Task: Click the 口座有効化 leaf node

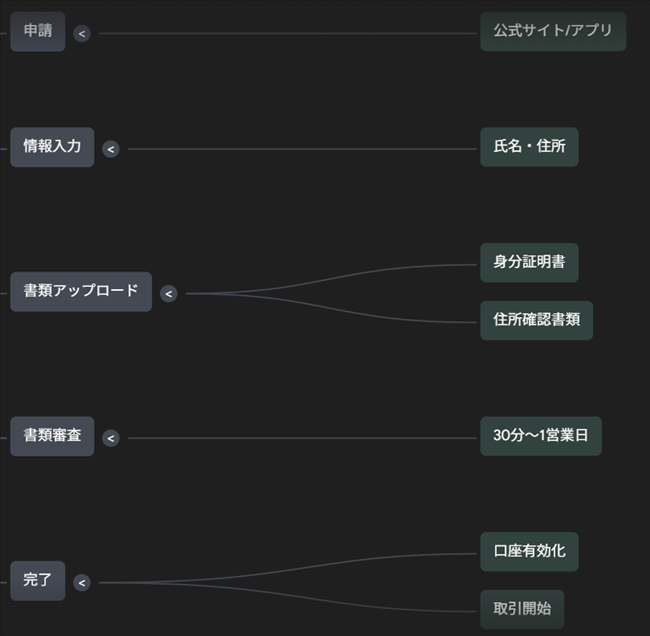Action: coord(529,552)
